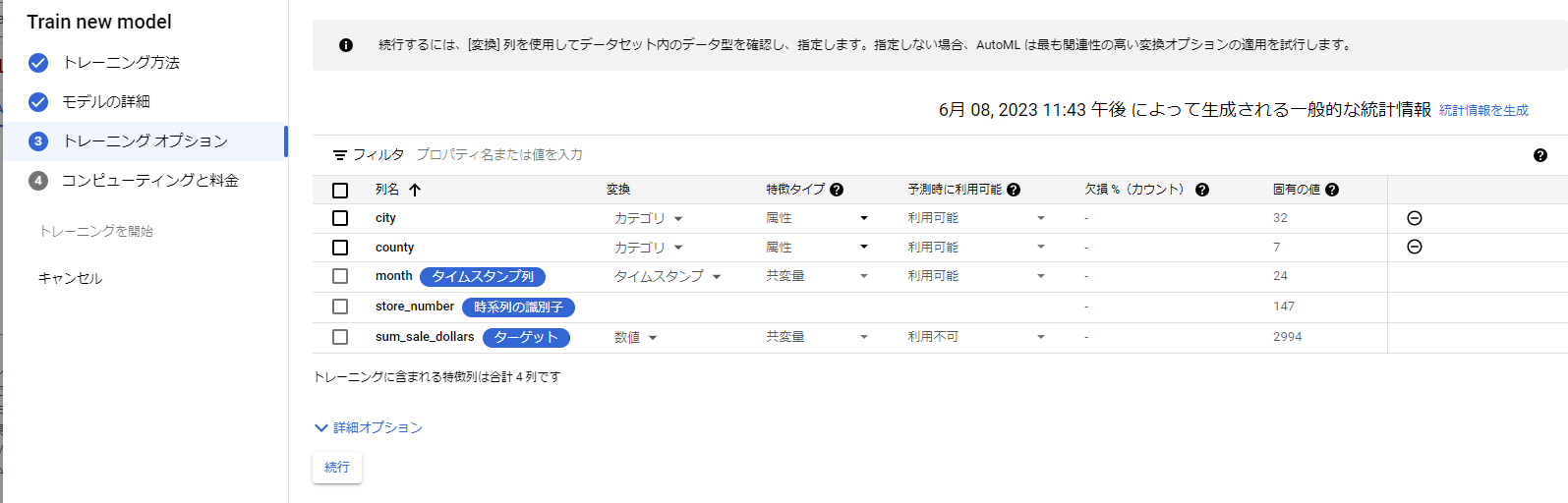The width and height of the screenshot is (1568, 503).
Task: Click the 変換 column header
Action: tap(618, 190)
